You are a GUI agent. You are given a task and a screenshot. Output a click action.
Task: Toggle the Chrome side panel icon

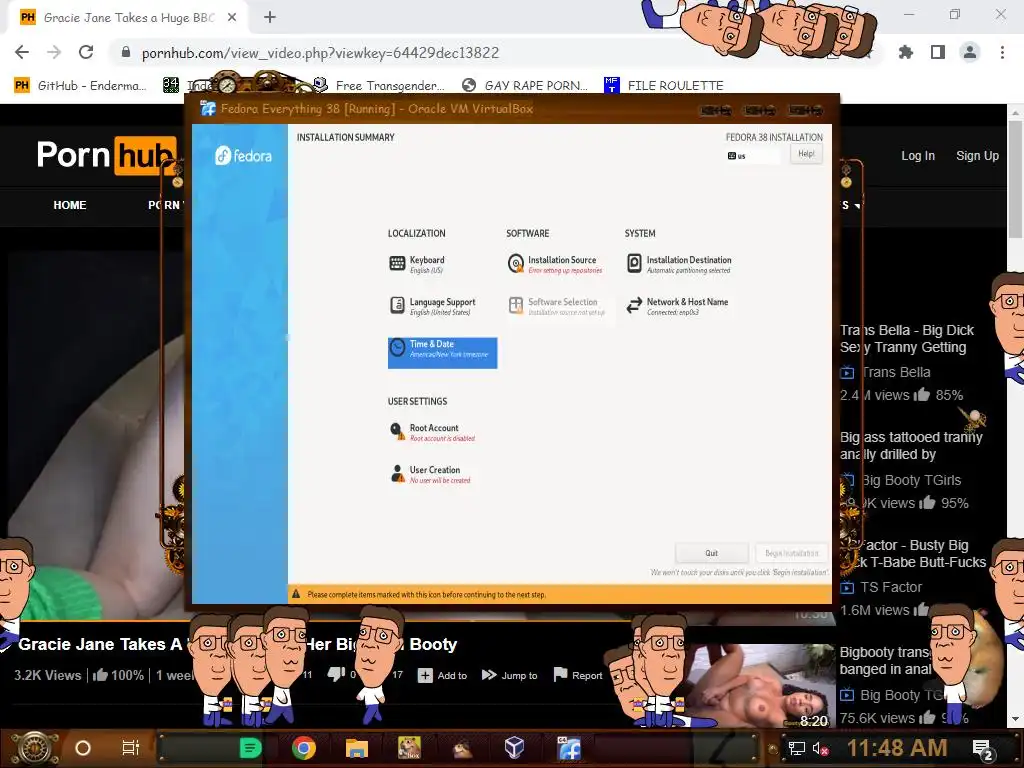point(938,52)
